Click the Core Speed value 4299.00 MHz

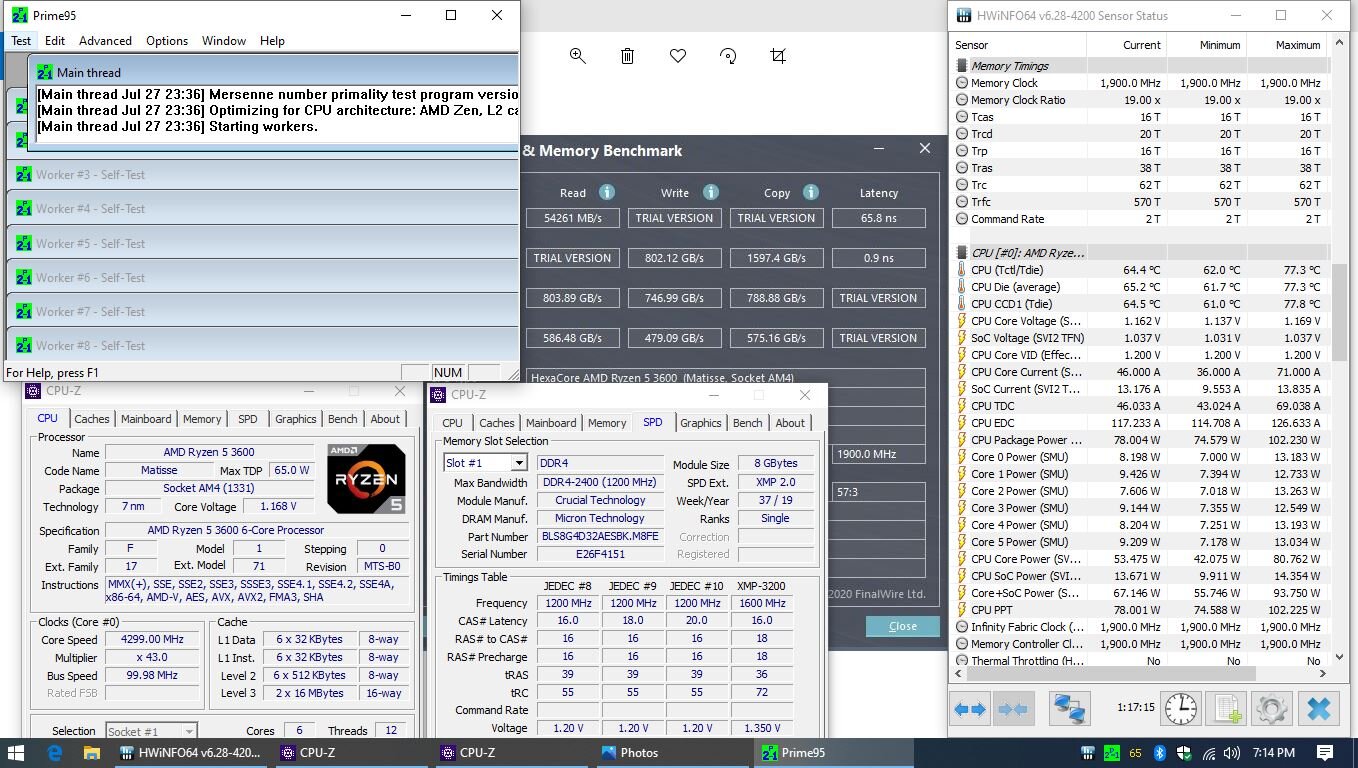pyautogui.click(x=154, y=639)
